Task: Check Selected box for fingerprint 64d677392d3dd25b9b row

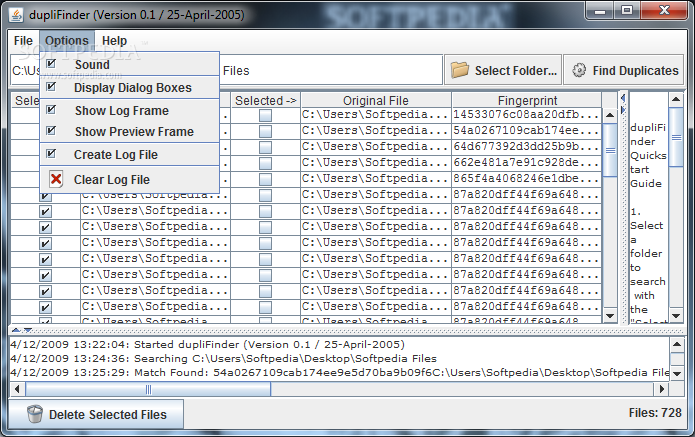Action: click(266, 147)
